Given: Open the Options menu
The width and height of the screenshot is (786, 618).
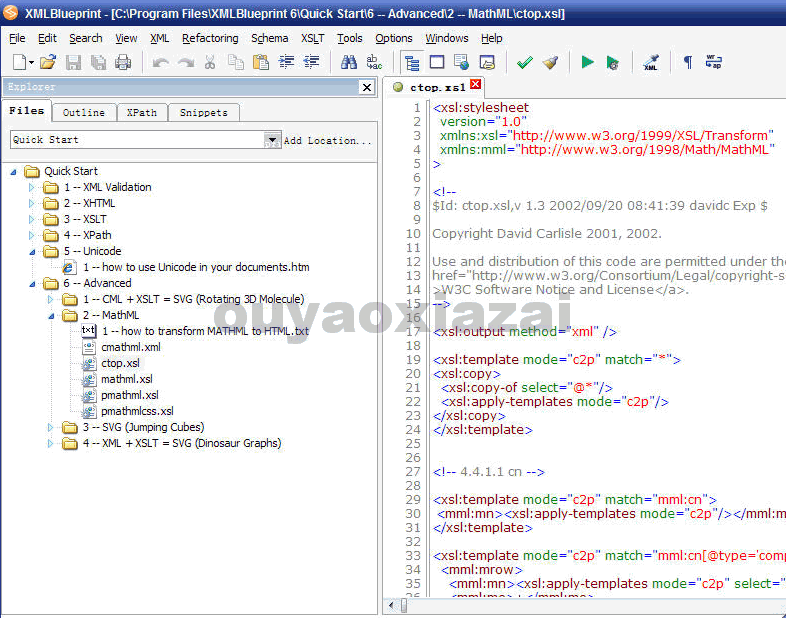Looking at the screenshot, I should [x=394, y=38].
